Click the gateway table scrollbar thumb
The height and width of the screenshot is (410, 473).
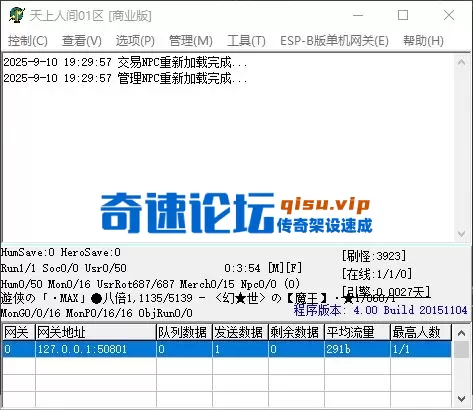coord(461,350)
